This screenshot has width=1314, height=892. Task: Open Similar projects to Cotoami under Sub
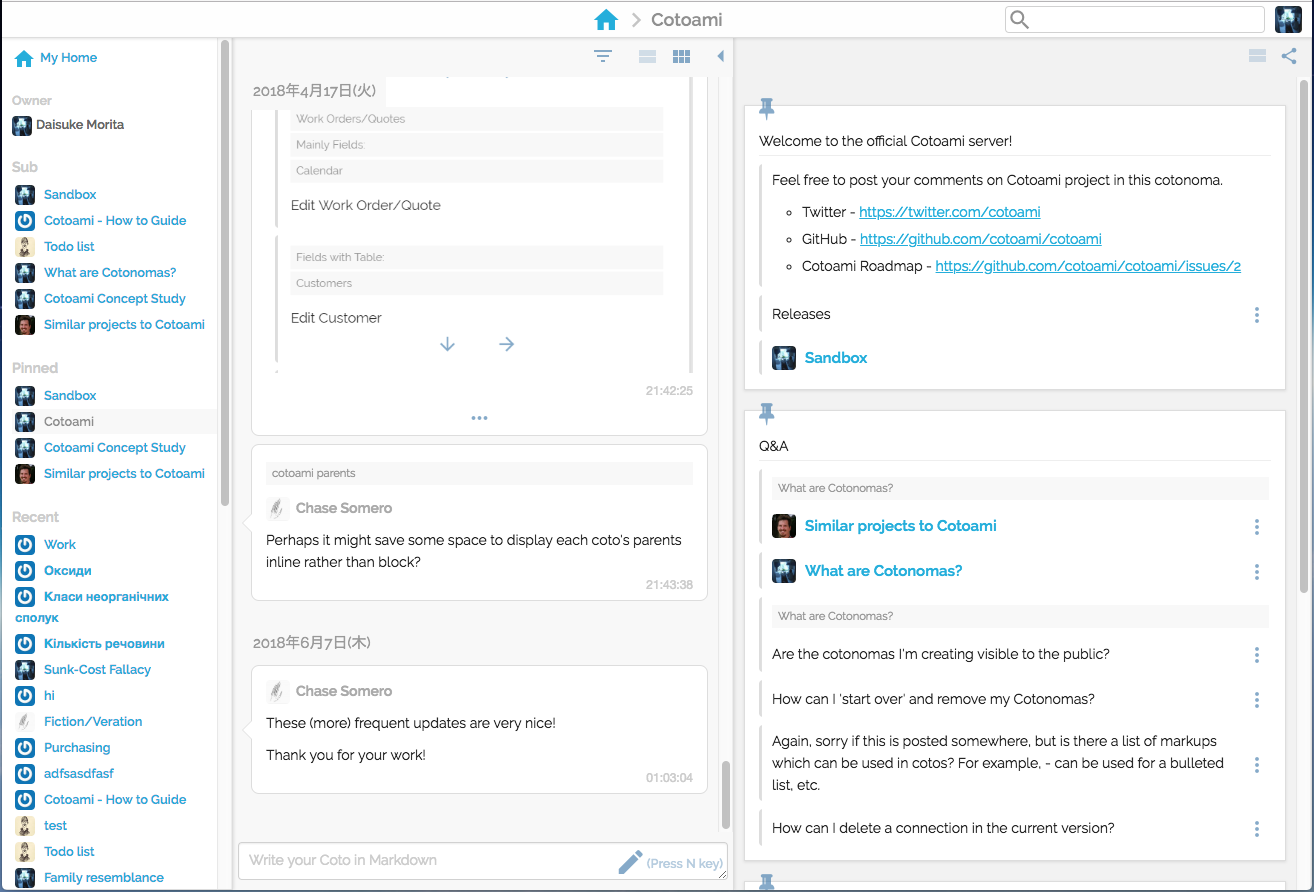(124, 324)
